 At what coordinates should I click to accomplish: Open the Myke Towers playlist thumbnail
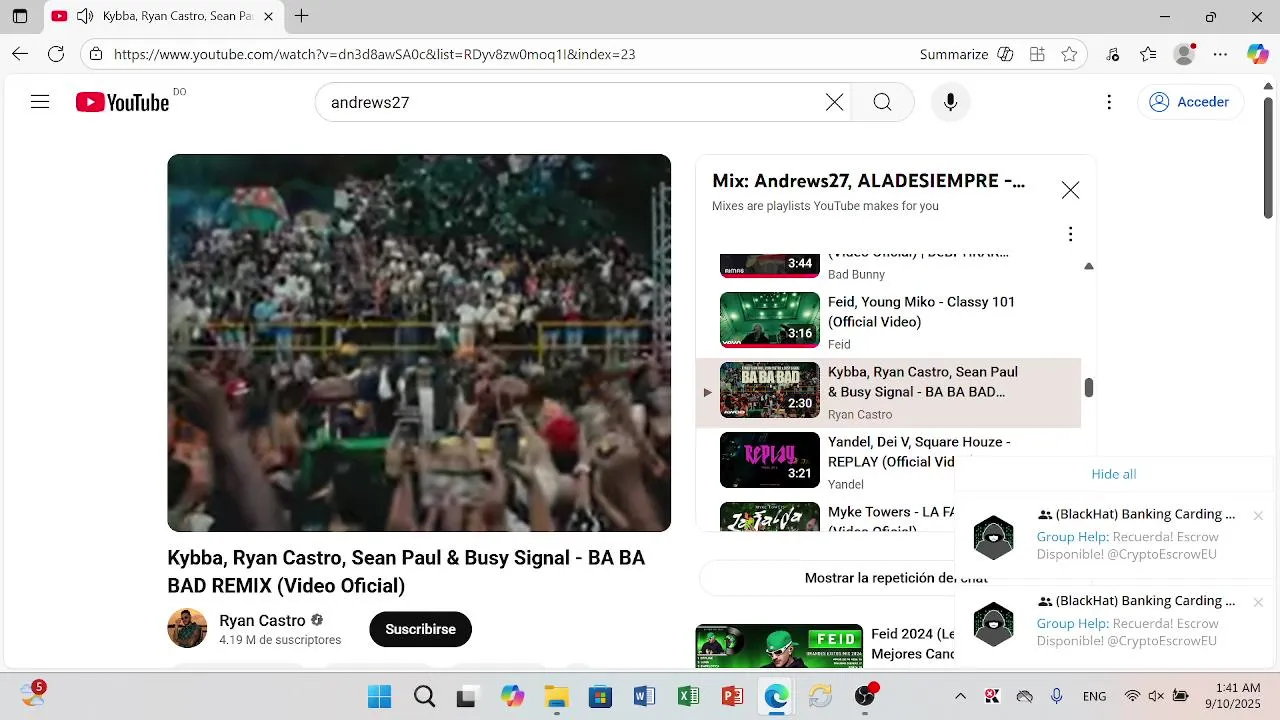pyautogui.click(x=770, y=516)
